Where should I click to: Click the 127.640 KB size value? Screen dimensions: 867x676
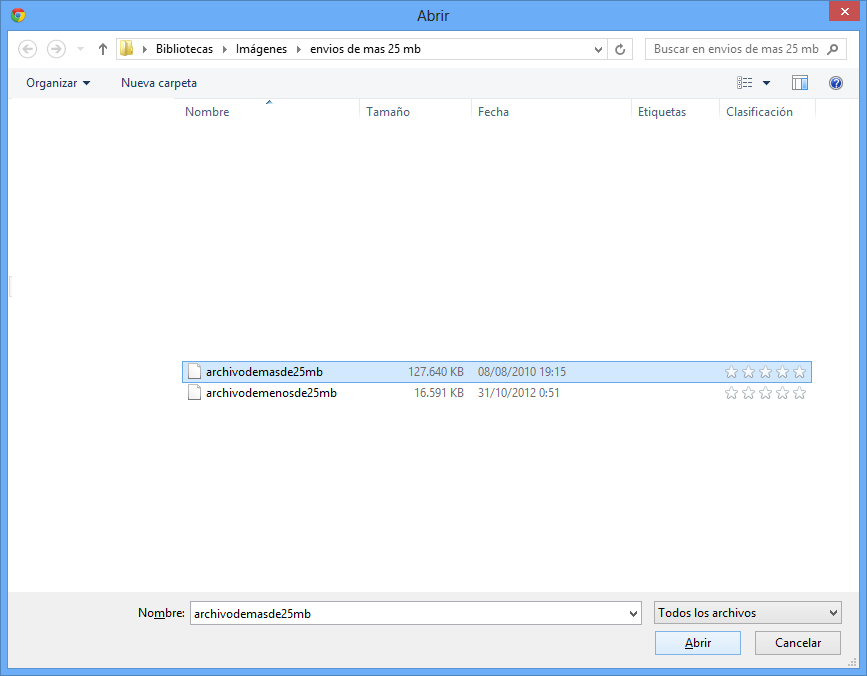[436, 372]
